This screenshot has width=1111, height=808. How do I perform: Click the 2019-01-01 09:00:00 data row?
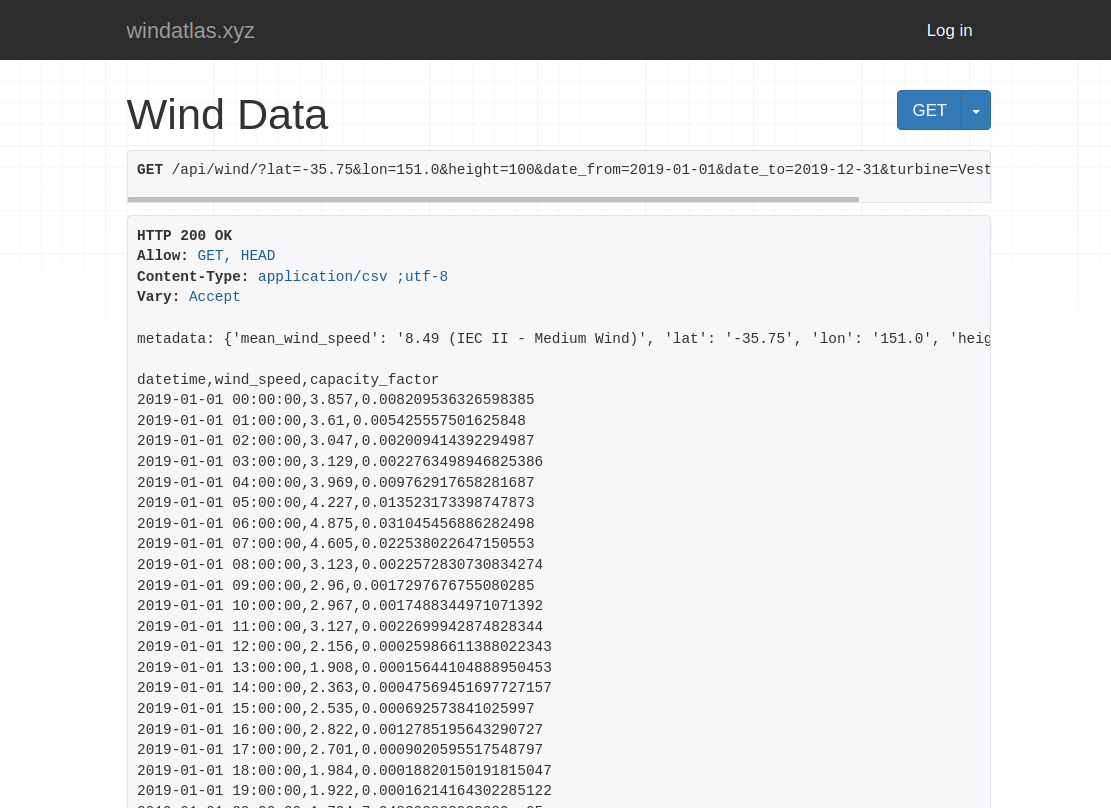pos(336,586)
